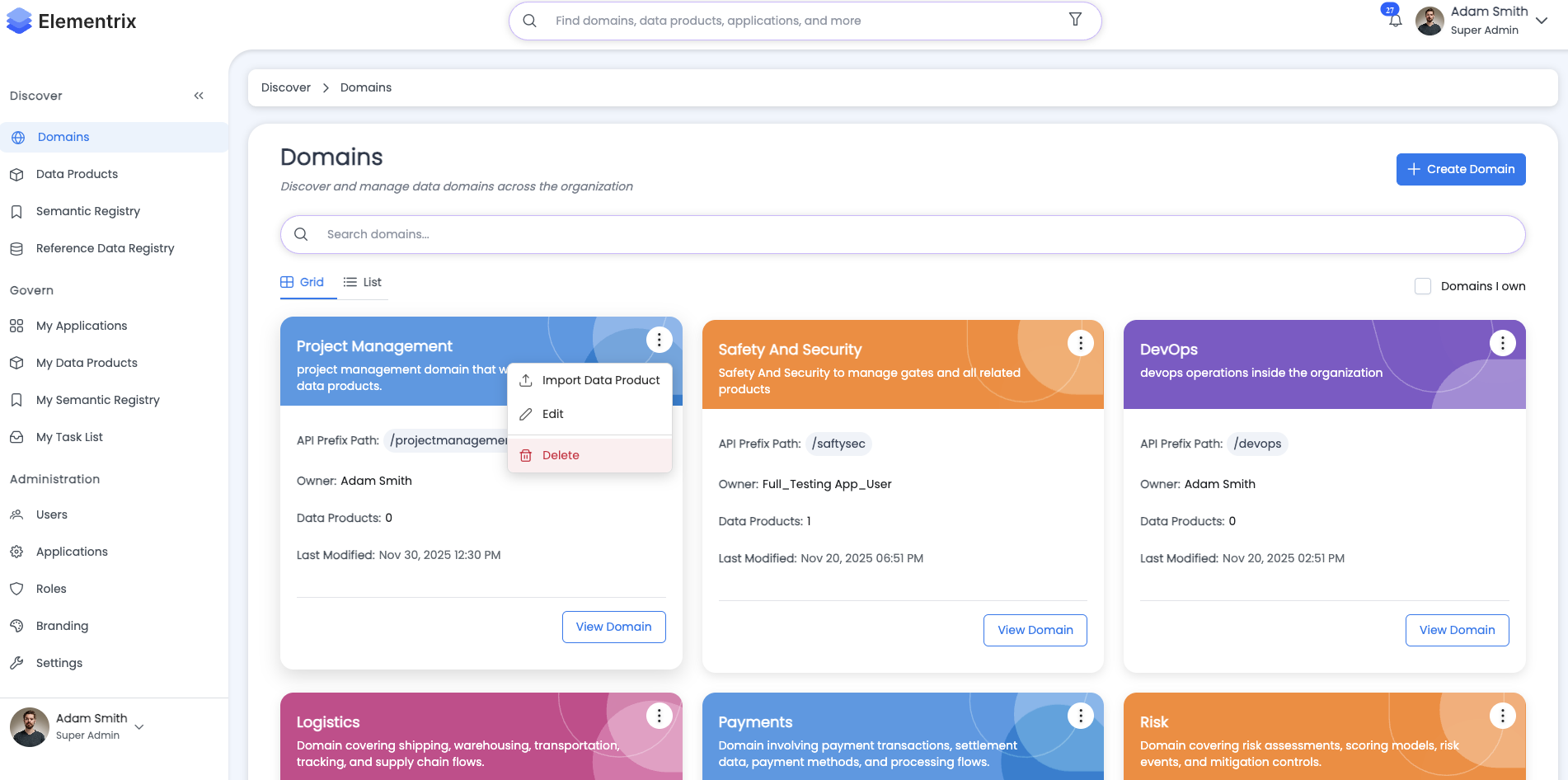Click the 'Full_Testing App_User' owner text

[827, 484]
